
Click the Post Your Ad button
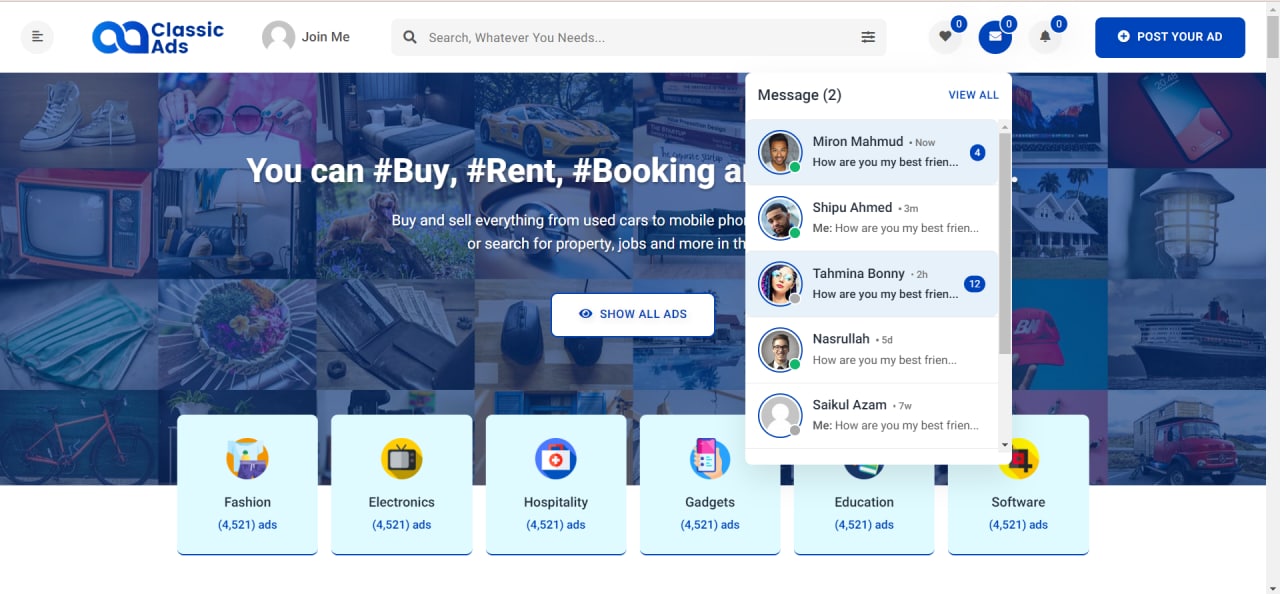[x=1169, y=37]
